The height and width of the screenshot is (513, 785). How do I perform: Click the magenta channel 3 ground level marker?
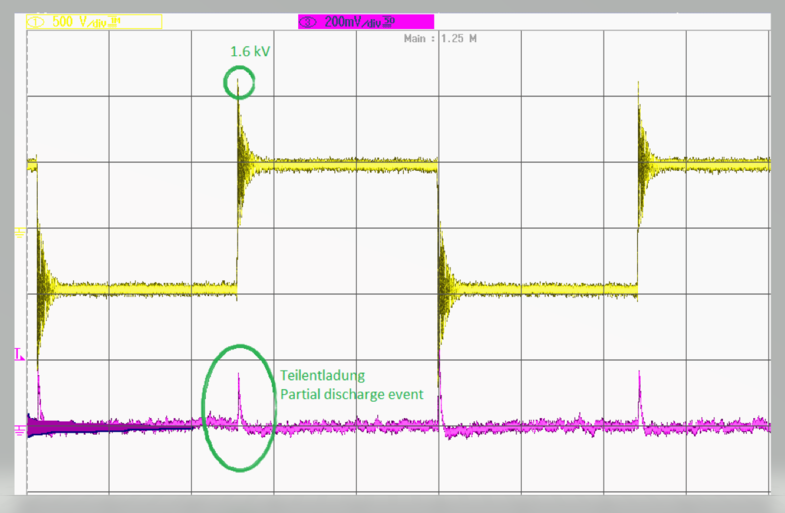20,430
